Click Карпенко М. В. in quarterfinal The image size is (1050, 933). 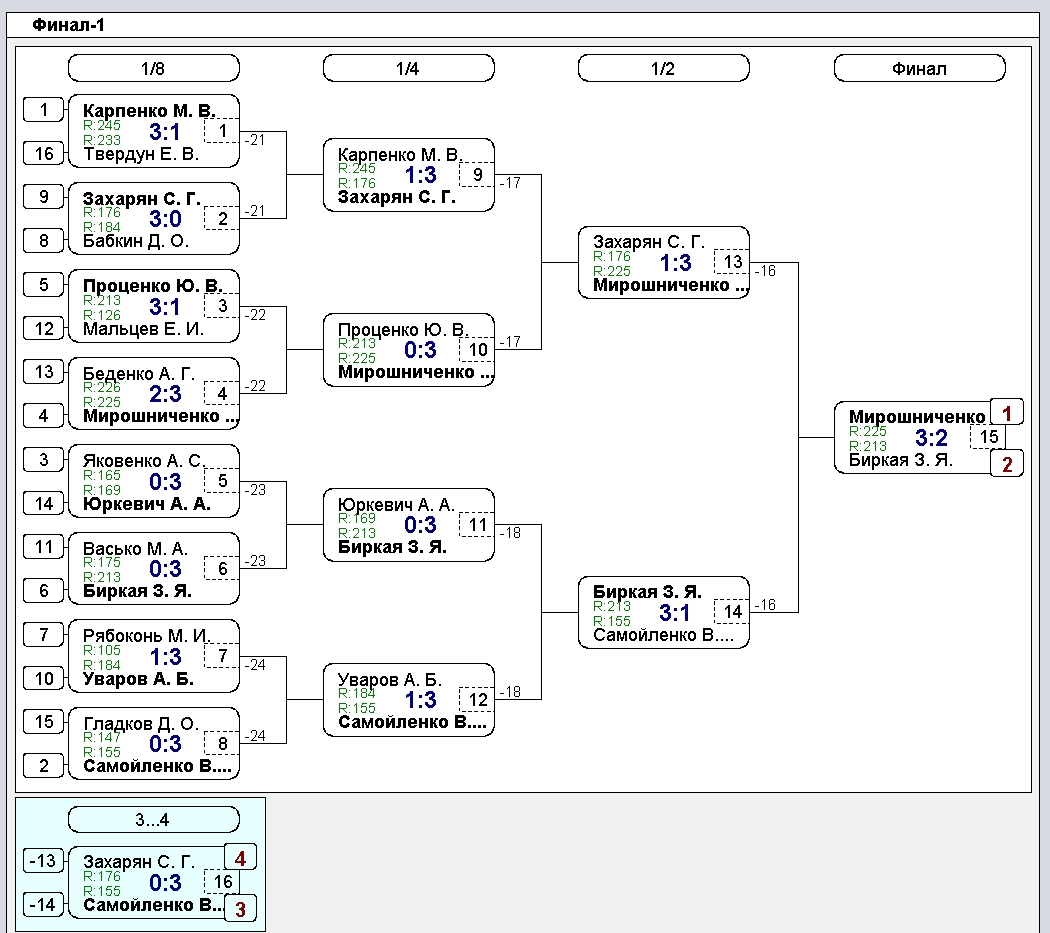[x=400, y=155]
